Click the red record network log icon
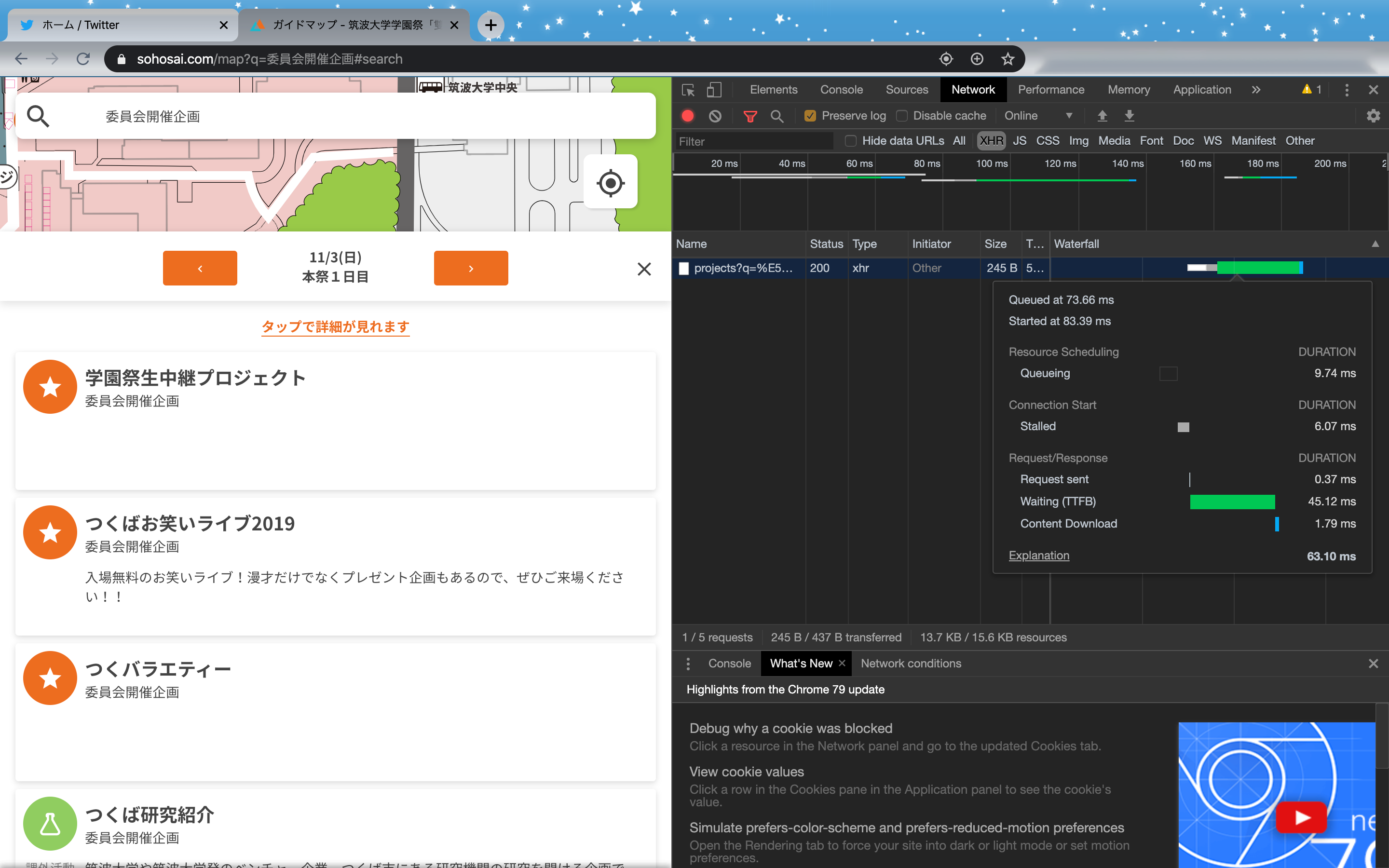 click(x=687, y=116)
